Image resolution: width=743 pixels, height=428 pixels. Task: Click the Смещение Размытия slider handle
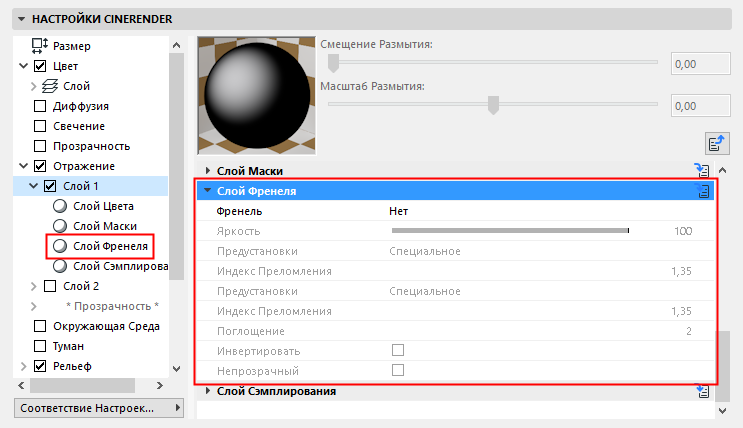[334, 63]
